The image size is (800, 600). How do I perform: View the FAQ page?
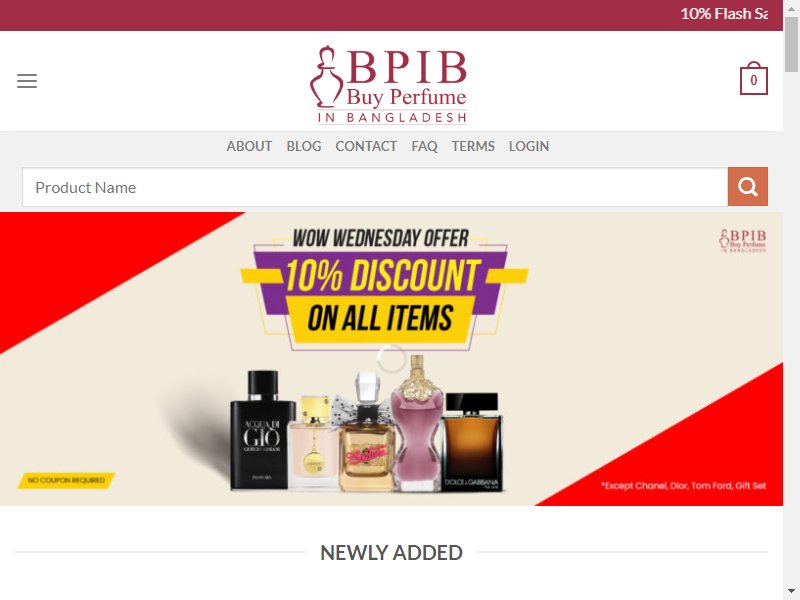pyautogui.click(x=424, y=146)
